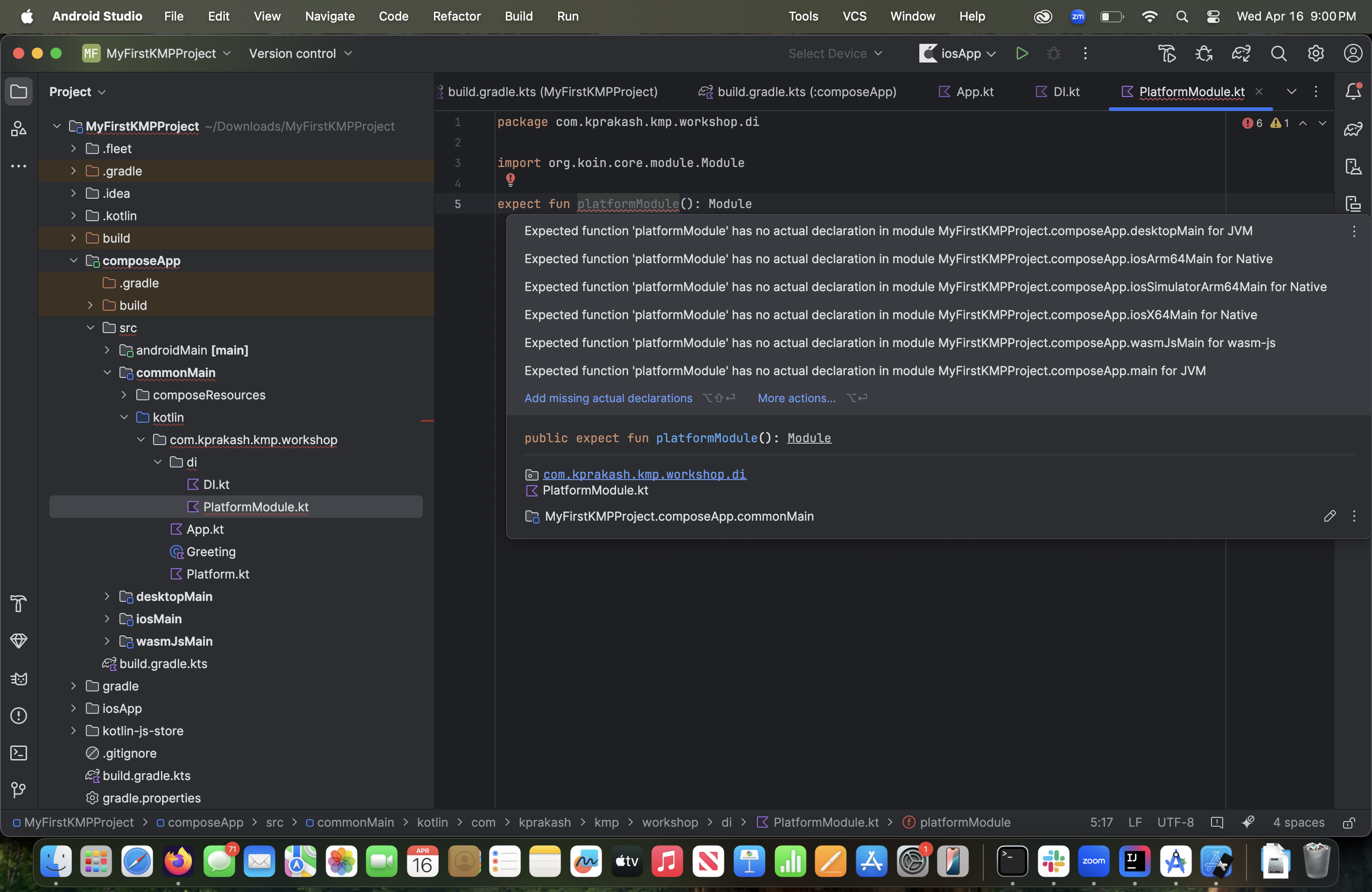Open Project view mode dropdown
Viewport: 1372px width, 892px height.
click(77, 91)
